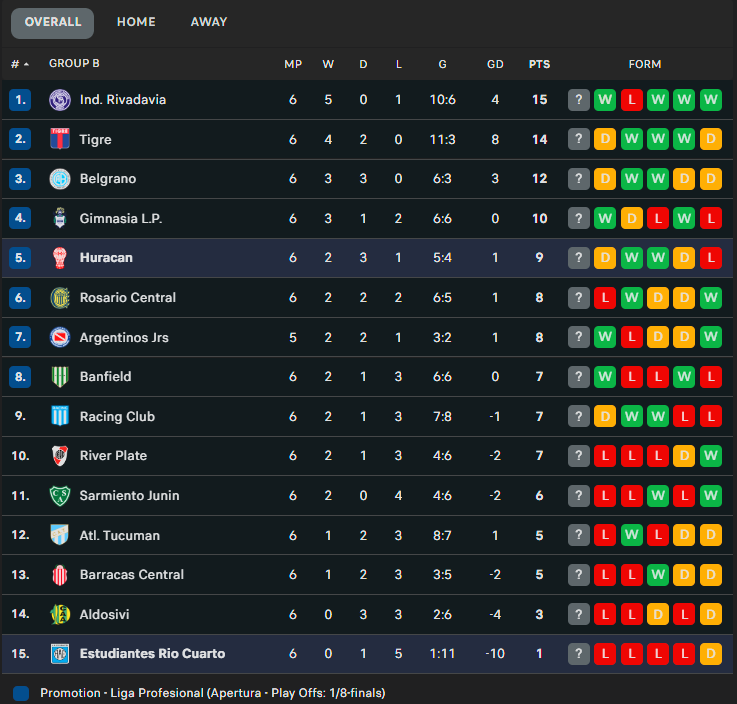Sort standings by GD column header
The width and height of the screenshot is (737, 704).
coord(495,64)
